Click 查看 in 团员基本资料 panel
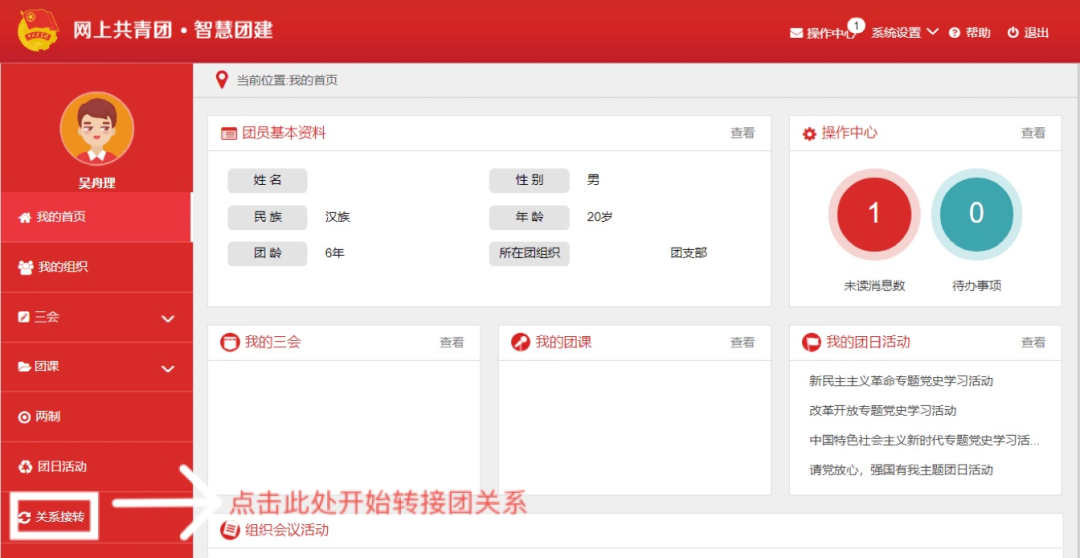1080x558 pixels. (x=742, y=133)
